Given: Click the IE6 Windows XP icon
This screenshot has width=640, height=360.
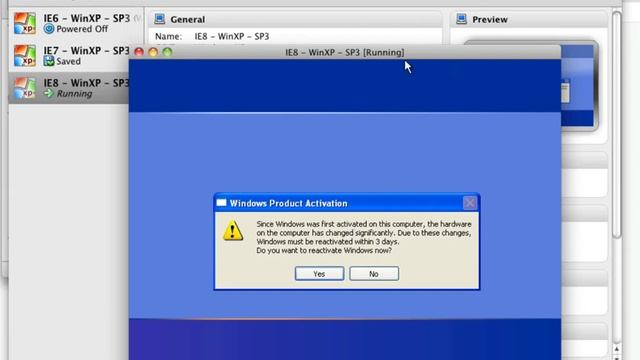Looking at the screenshot, I should tap(24, 23).
